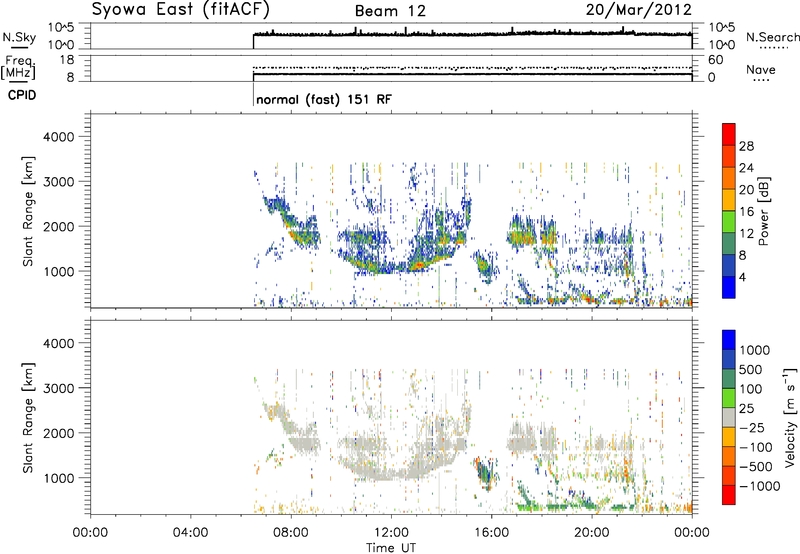Click the '60' Nave axis tick label
Image resolution: width=800 pixels, height=554 pixels.
pyautogui.click(x=716, y=60)
